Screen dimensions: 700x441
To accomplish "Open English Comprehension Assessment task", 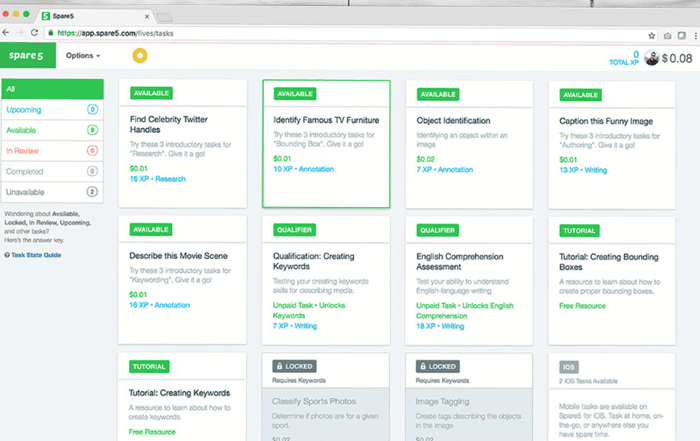I will (469, 281).
